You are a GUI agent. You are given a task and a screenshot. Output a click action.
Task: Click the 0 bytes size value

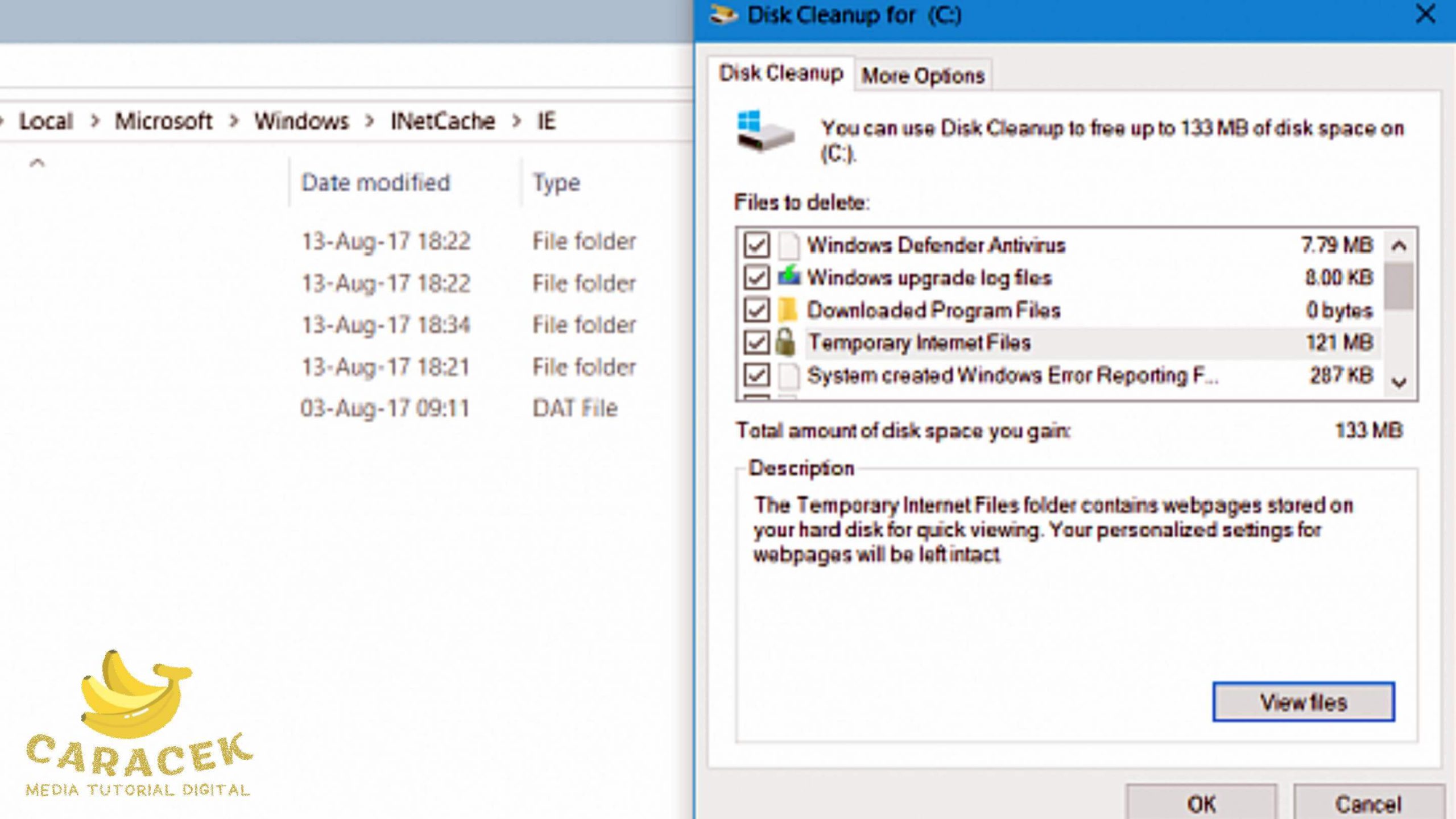pos(1339,311)
